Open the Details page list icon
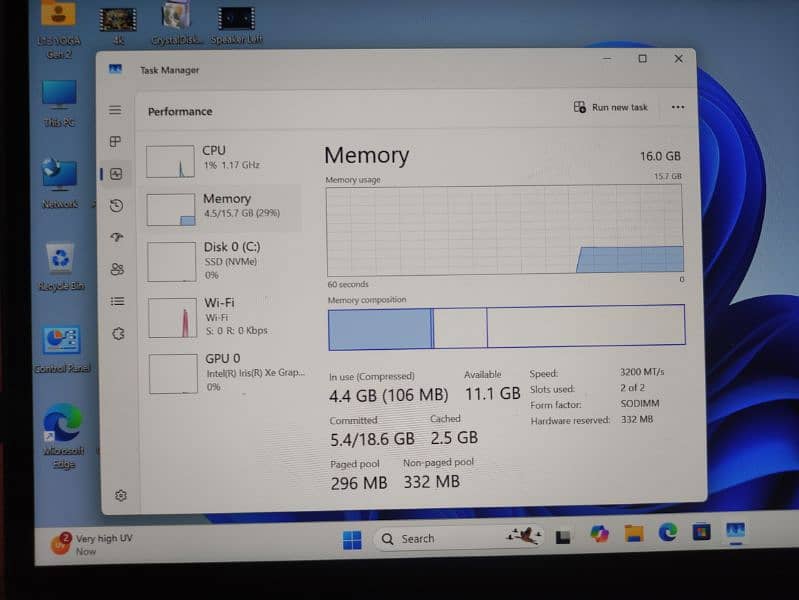Image resolution: width=799 pixels, height=600 pixels. point(118,302)
